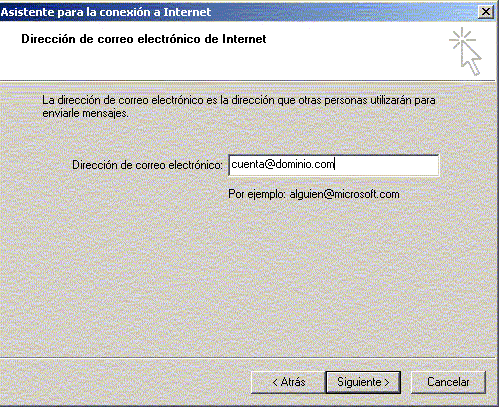The height and width of the screenshot is (407, 499).
Task: Click the bold heading 'Dirección de correo electrónico de Internet'
Action: coord(144,39)
